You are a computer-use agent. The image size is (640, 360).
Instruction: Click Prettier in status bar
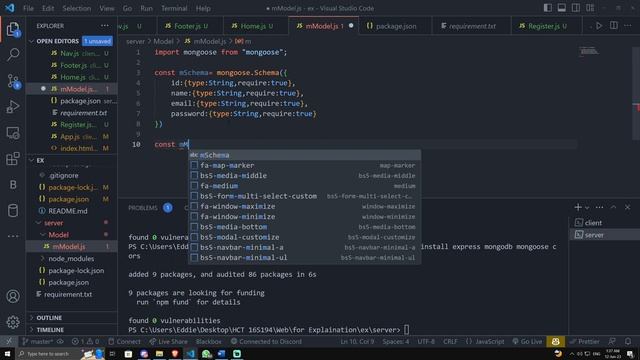point(584,341)
